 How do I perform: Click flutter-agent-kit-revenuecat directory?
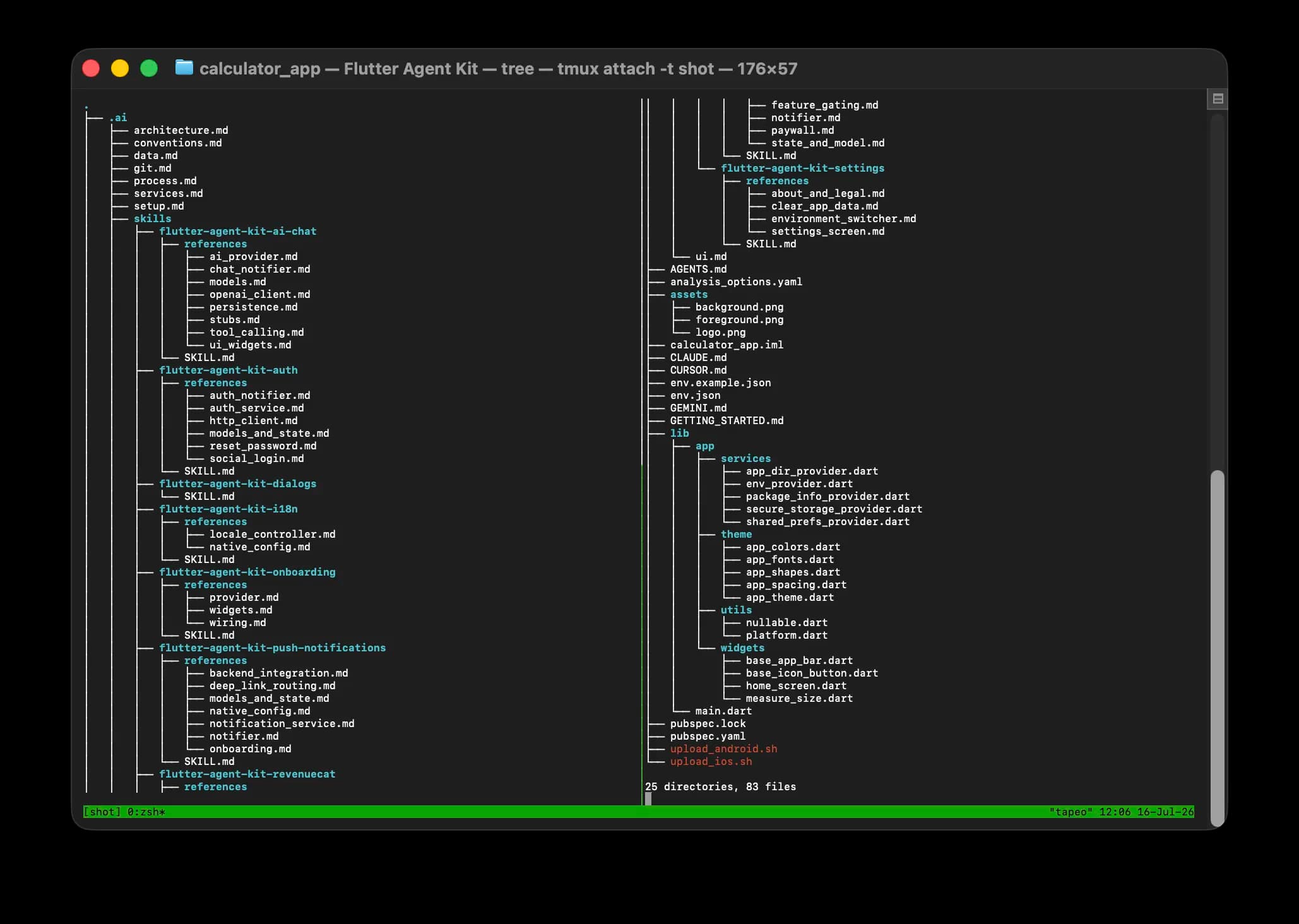[247, 774]
